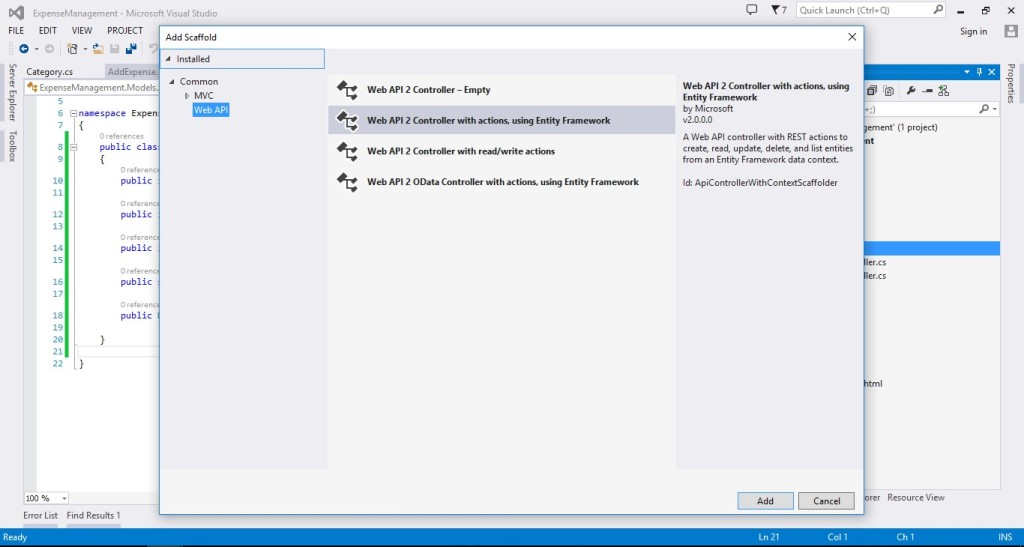Click icon beside read/write actions controller
The height and width of the screenshot is (547, 1024).
tap(347, 151)
